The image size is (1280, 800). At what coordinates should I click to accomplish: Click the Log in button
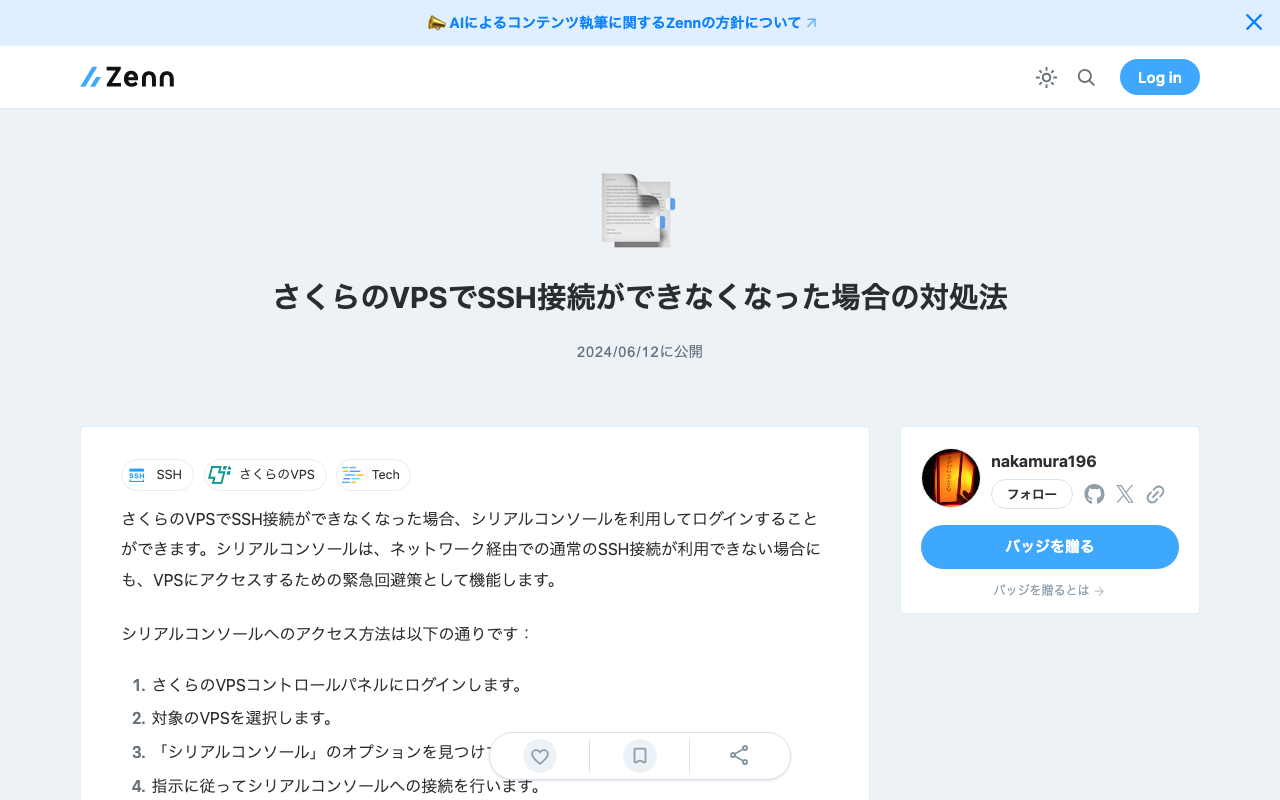pos(1159,77)
